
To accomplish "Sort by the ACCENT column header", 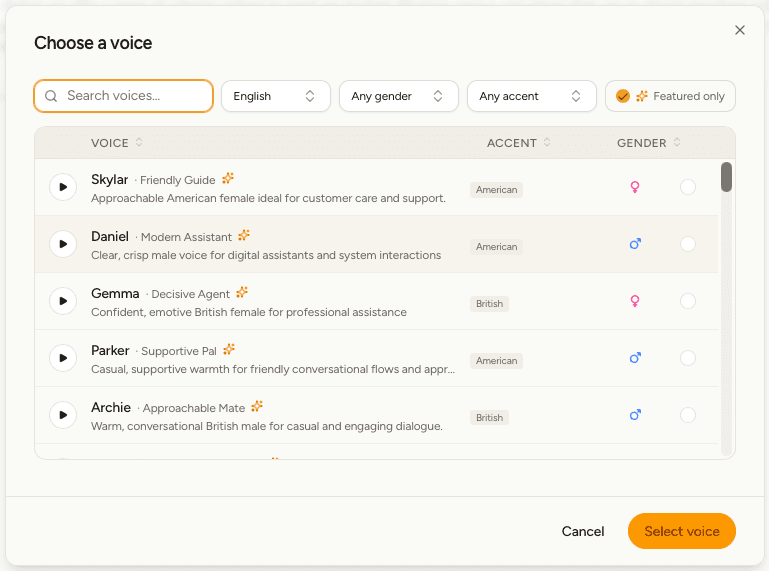I will pos(518,143).
